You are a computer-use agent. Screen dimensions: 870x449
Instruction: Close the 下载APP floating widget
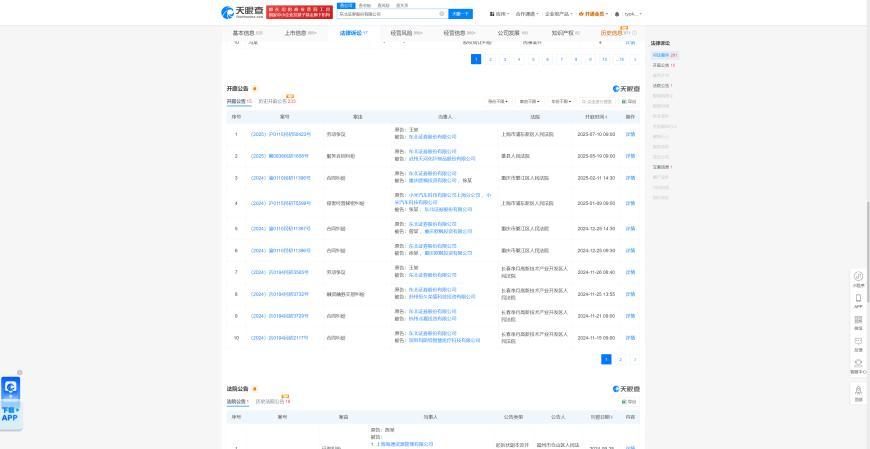click(20, 372)
